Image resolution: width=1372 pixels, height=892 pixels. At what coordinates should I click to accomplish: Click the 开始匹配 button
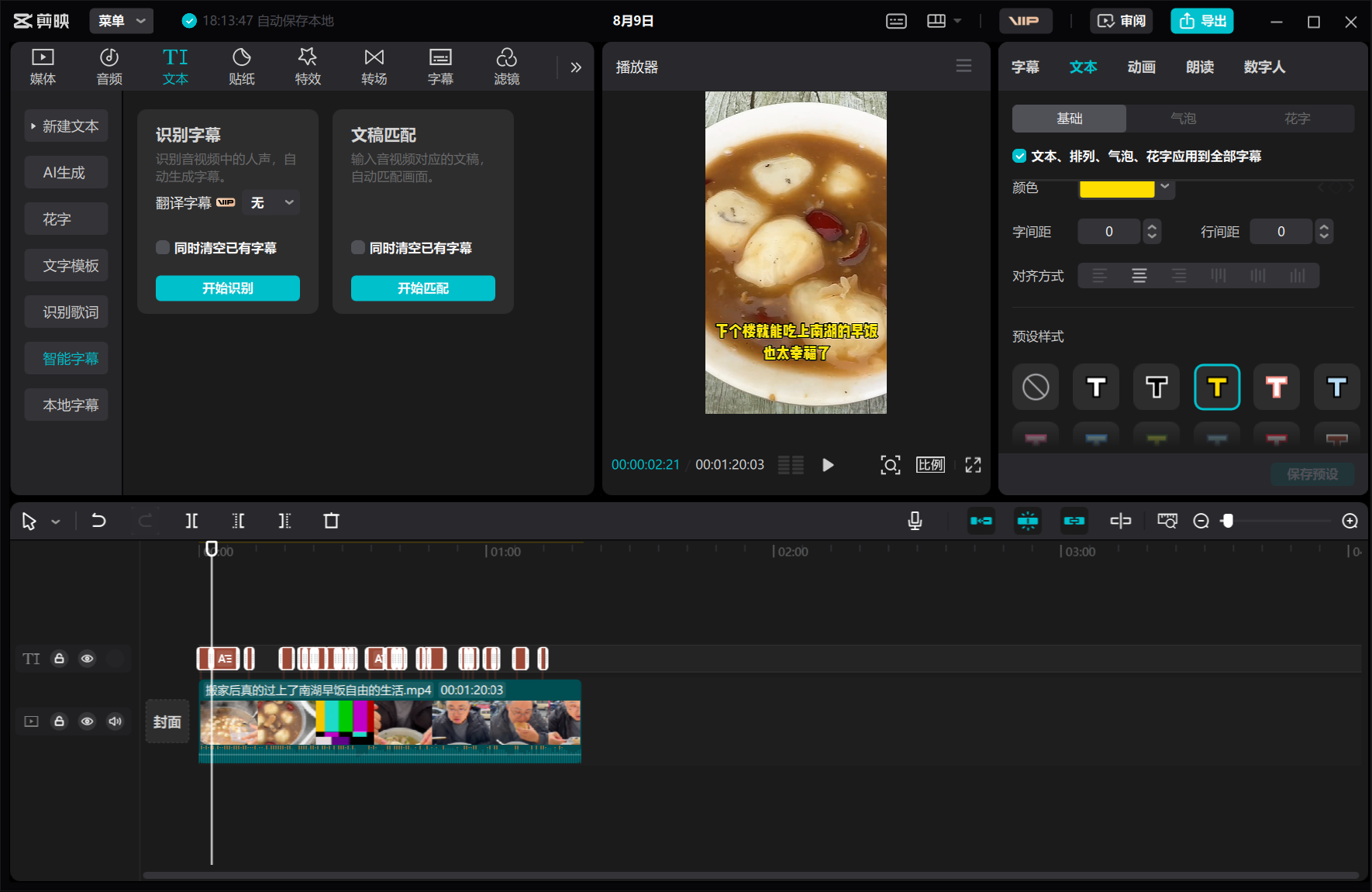click(423, 288)
